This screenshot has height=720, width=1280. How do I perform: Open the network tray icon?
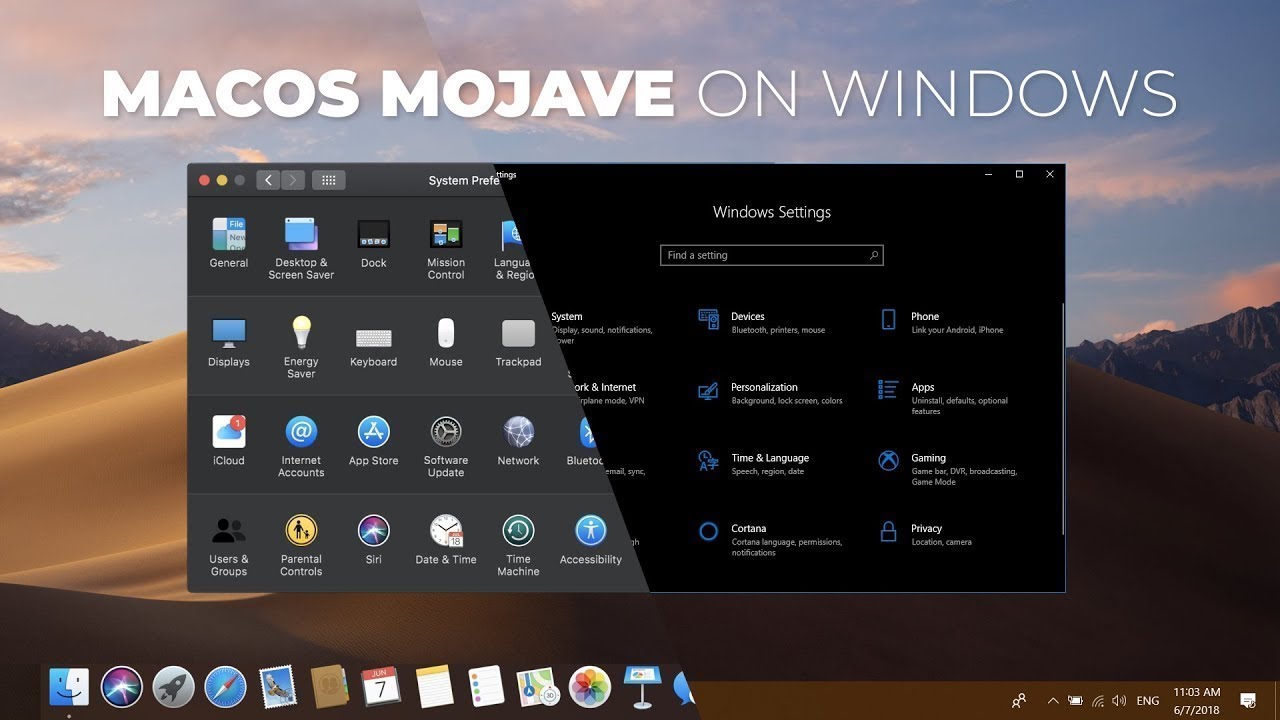pyautogui.click(x=1098, y=700)
